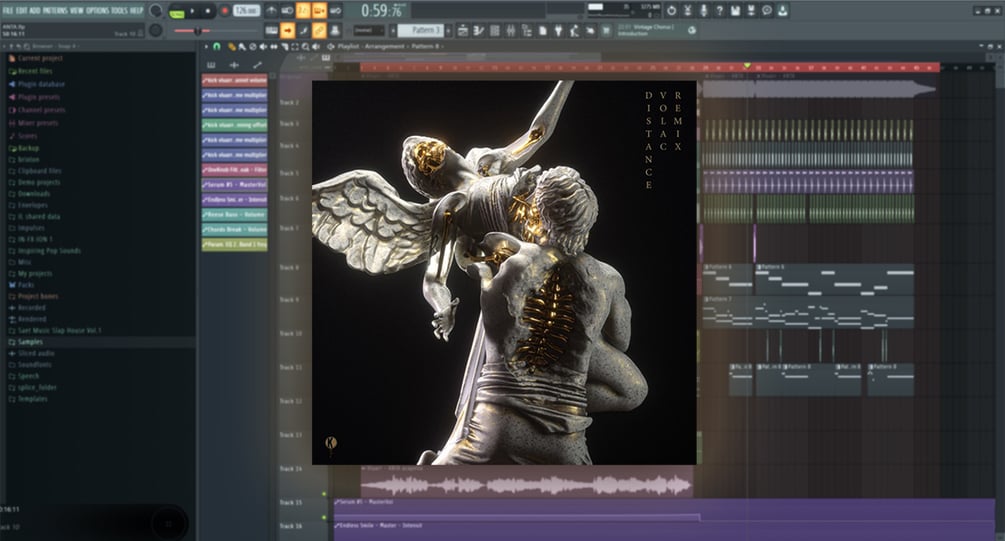Click the speech bubble project info icon
1005x541 pixels.
click(x=767, y=11)
